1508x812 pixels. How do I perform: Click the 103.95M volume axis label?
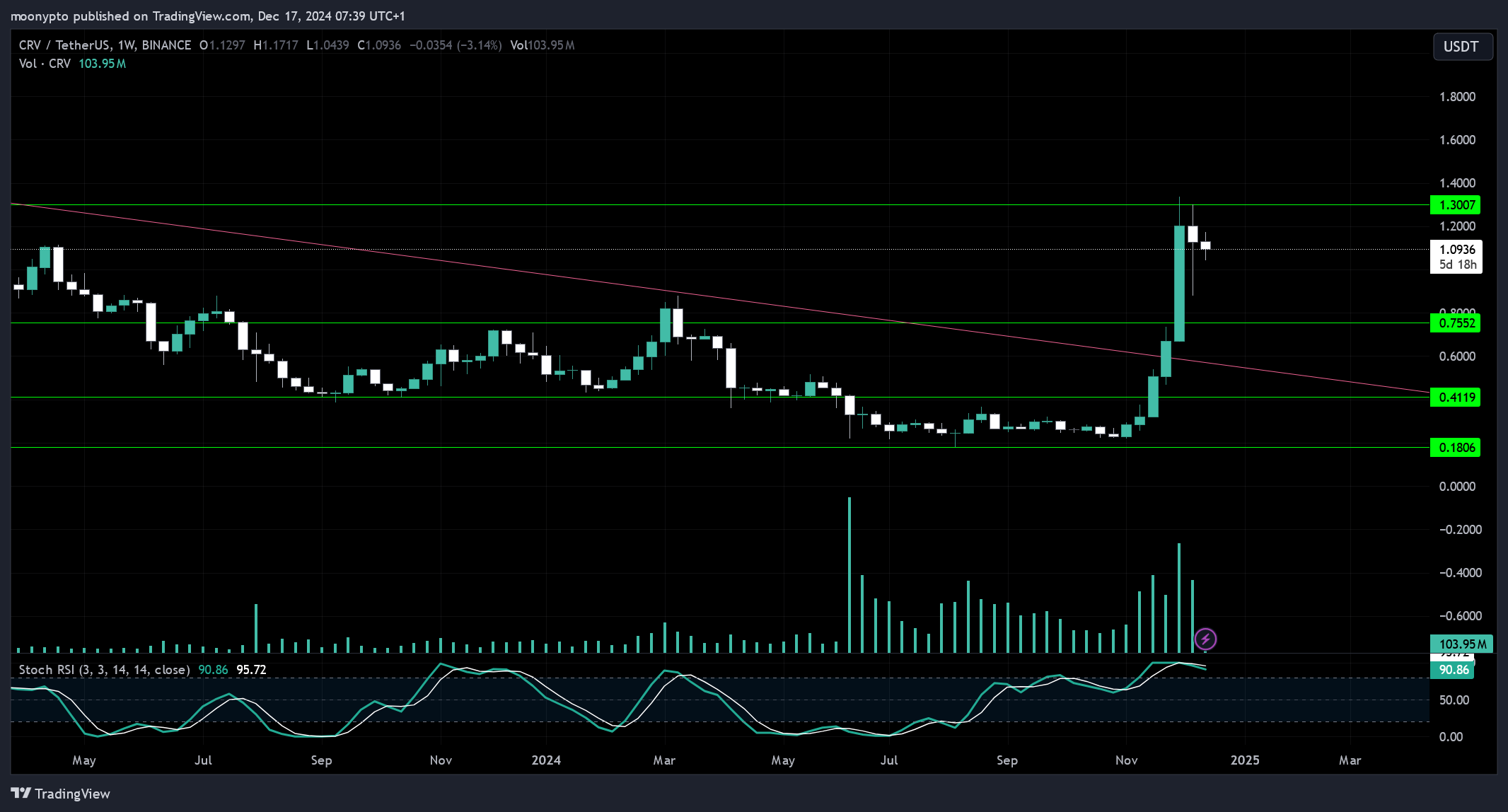[x=1461, y=644]
